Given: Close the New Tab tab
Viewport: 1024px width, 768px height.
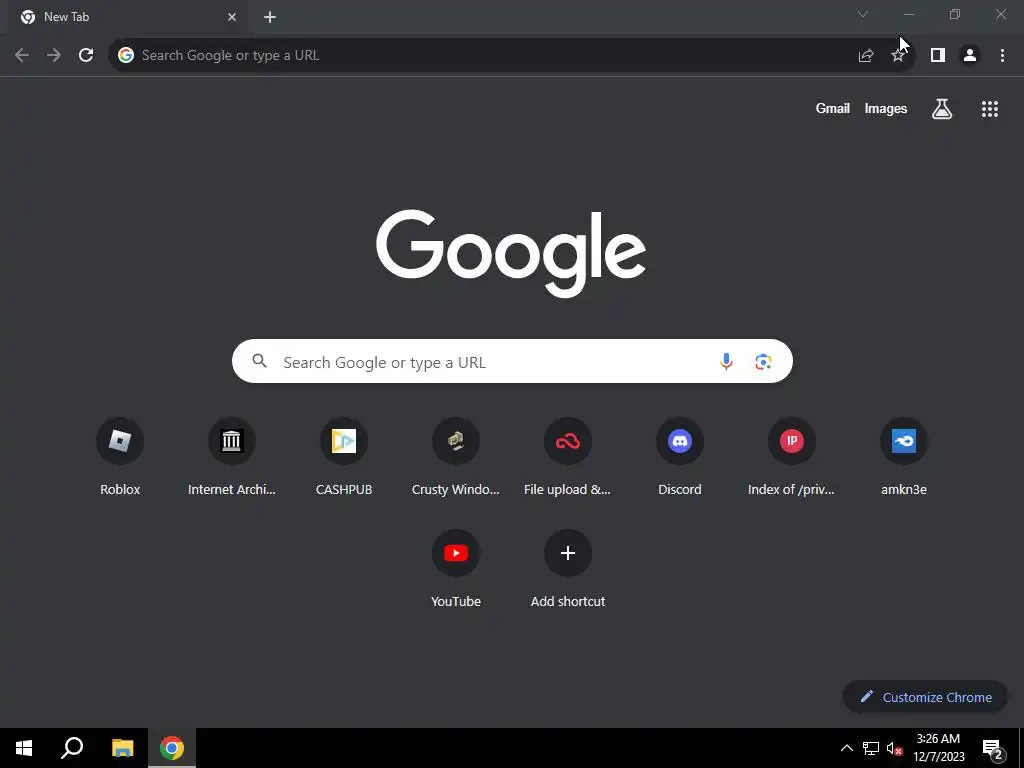Looking at the screenshot, I should 232,17.
